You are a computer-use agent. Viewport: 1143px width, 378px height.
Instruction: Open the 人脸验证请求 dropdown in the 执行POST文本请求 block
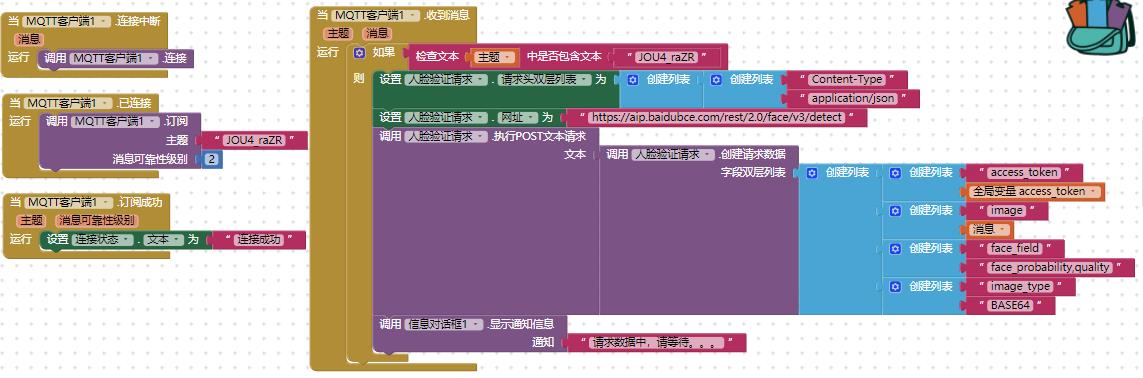[x=445, y=136]
